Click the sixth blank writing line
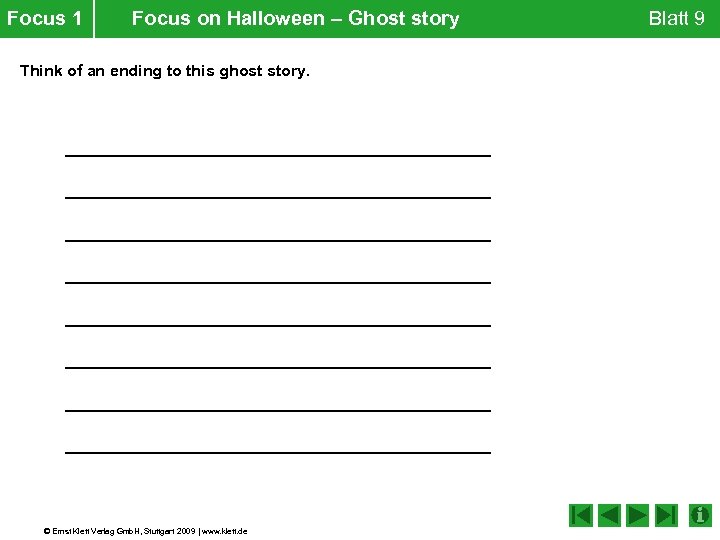The height and width of the screenshot is (540, 720). 278,366
